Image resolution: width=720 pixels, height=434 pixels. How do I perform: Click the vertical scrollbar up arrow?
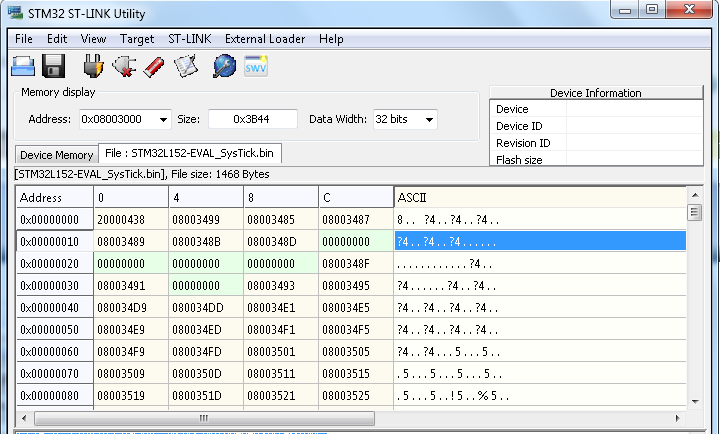click(x=695, y=195)
